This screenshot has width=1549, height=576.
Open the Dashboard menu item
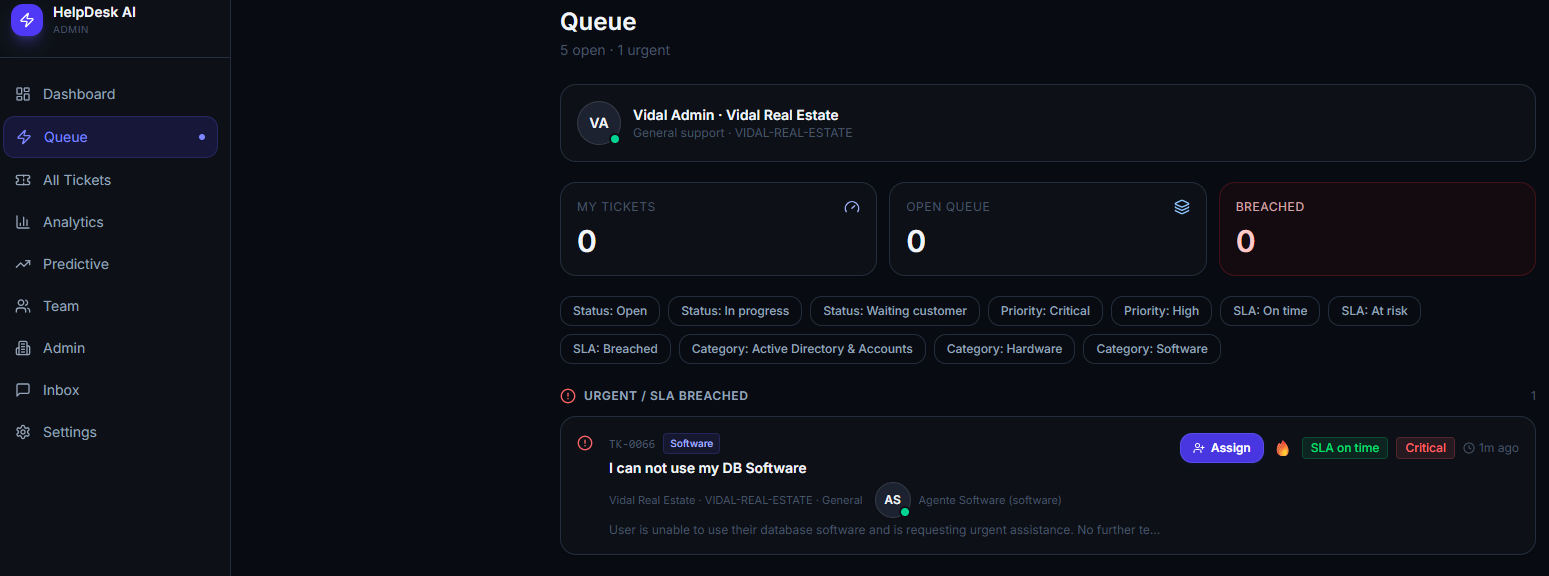coord(110,94)
